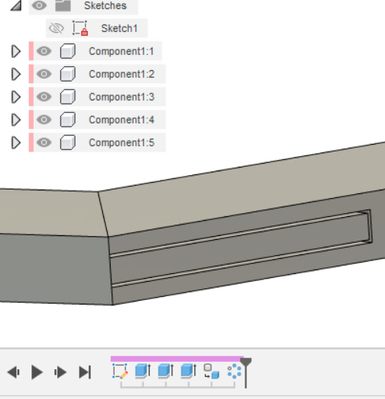Select the first extrude feature in timeline
Screen dimensions: 385x399
(x=143, y=371)
